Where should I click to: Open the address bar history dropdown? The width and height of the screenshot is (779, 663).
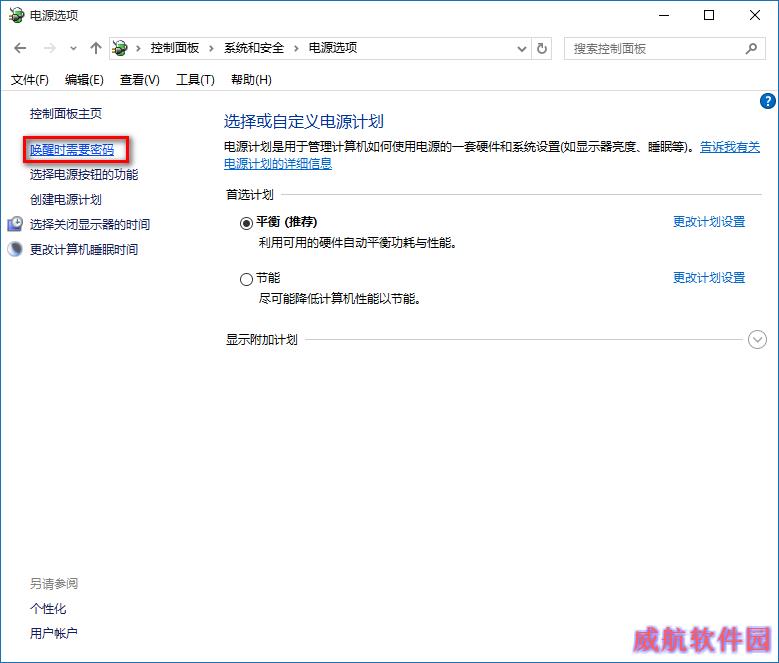[x=522, y=49]
